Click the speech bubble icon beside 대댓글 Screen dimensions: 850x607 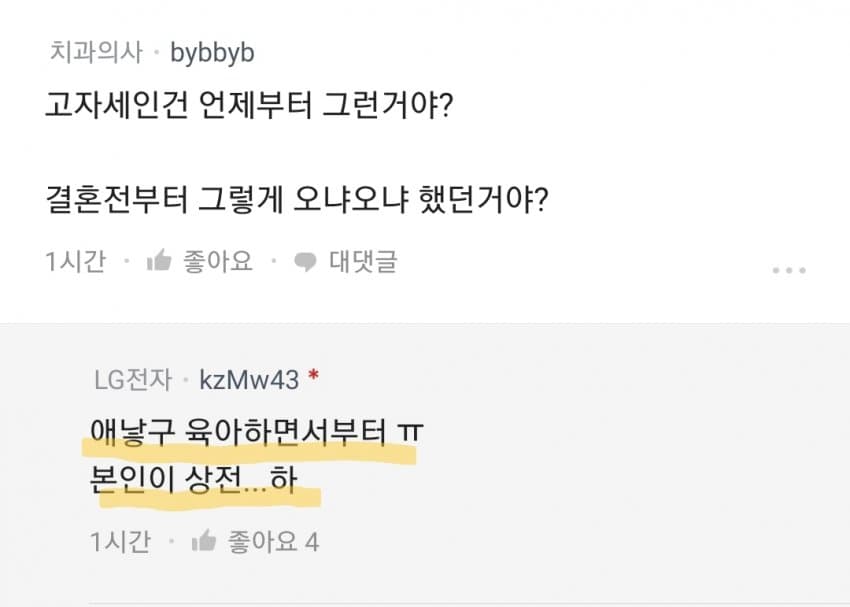305,263
